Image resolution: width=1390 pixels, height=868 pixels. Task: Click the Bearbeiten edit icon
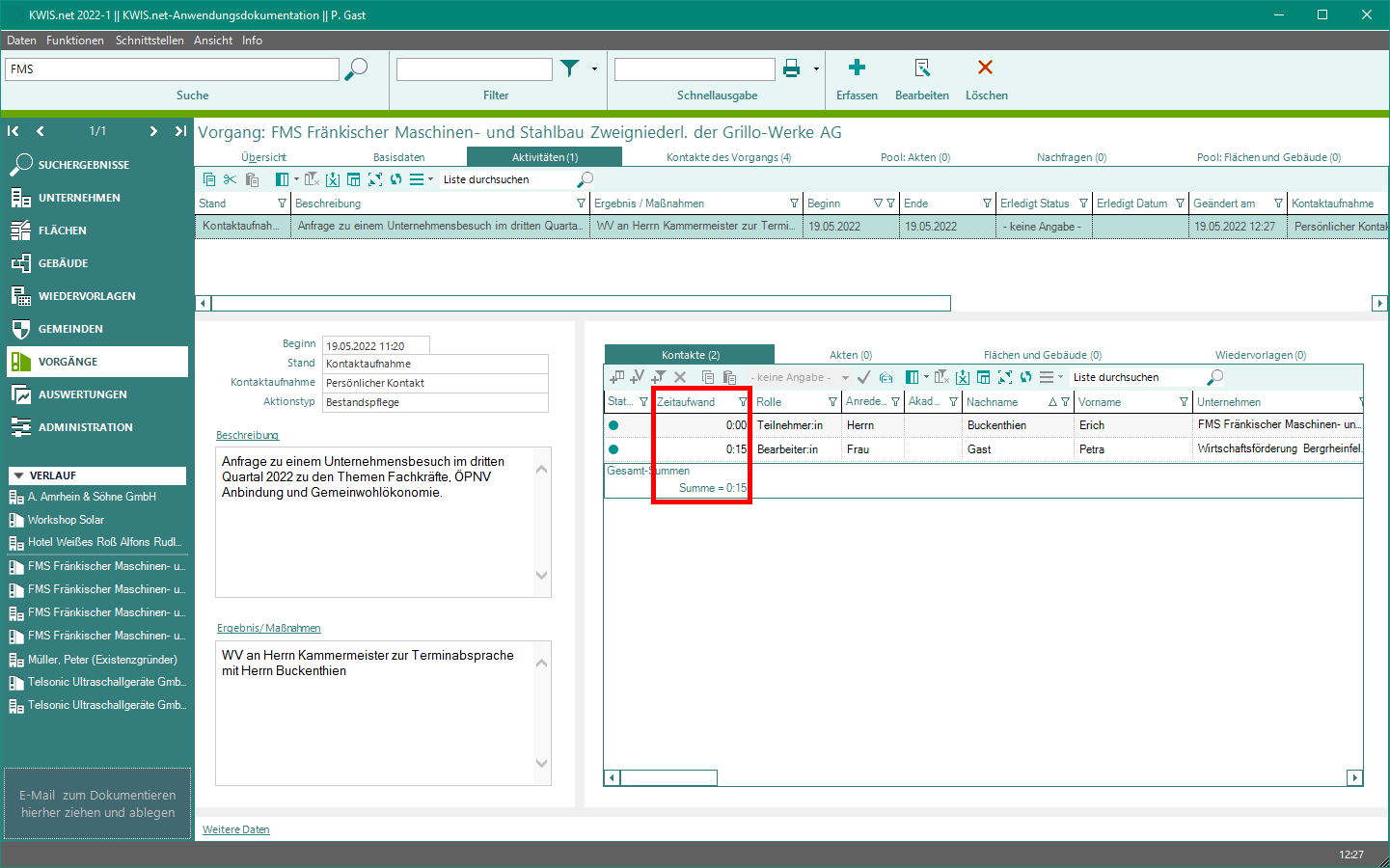tap(922, 68)
